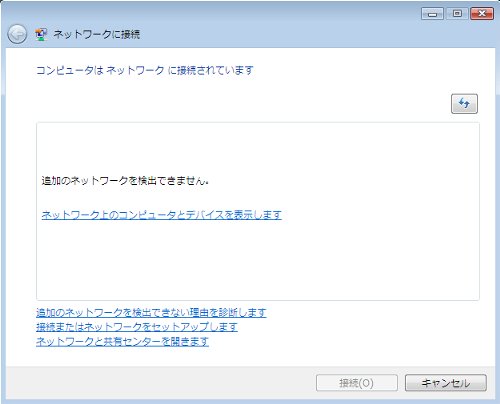Screen dimensions: 500x404
Task: Click the ネットワークに接続 title text
Action: click(97, 34)
